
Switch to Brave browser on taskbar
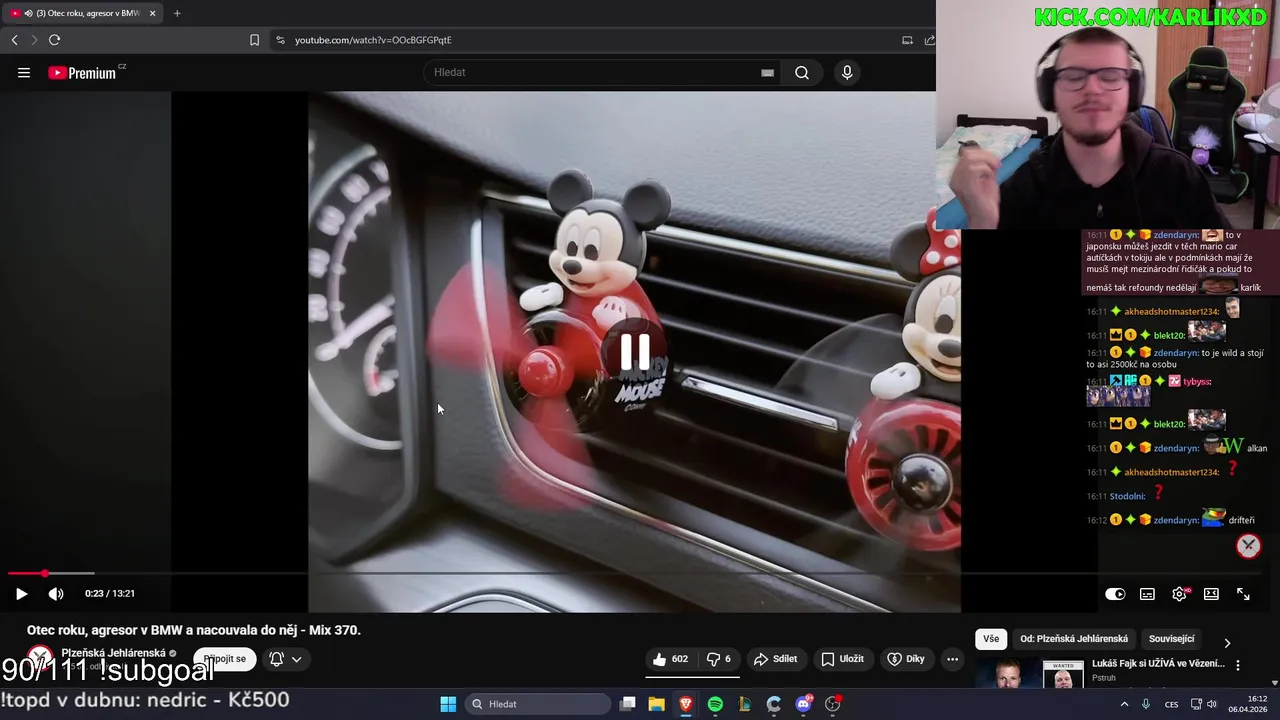coord(686,704)
